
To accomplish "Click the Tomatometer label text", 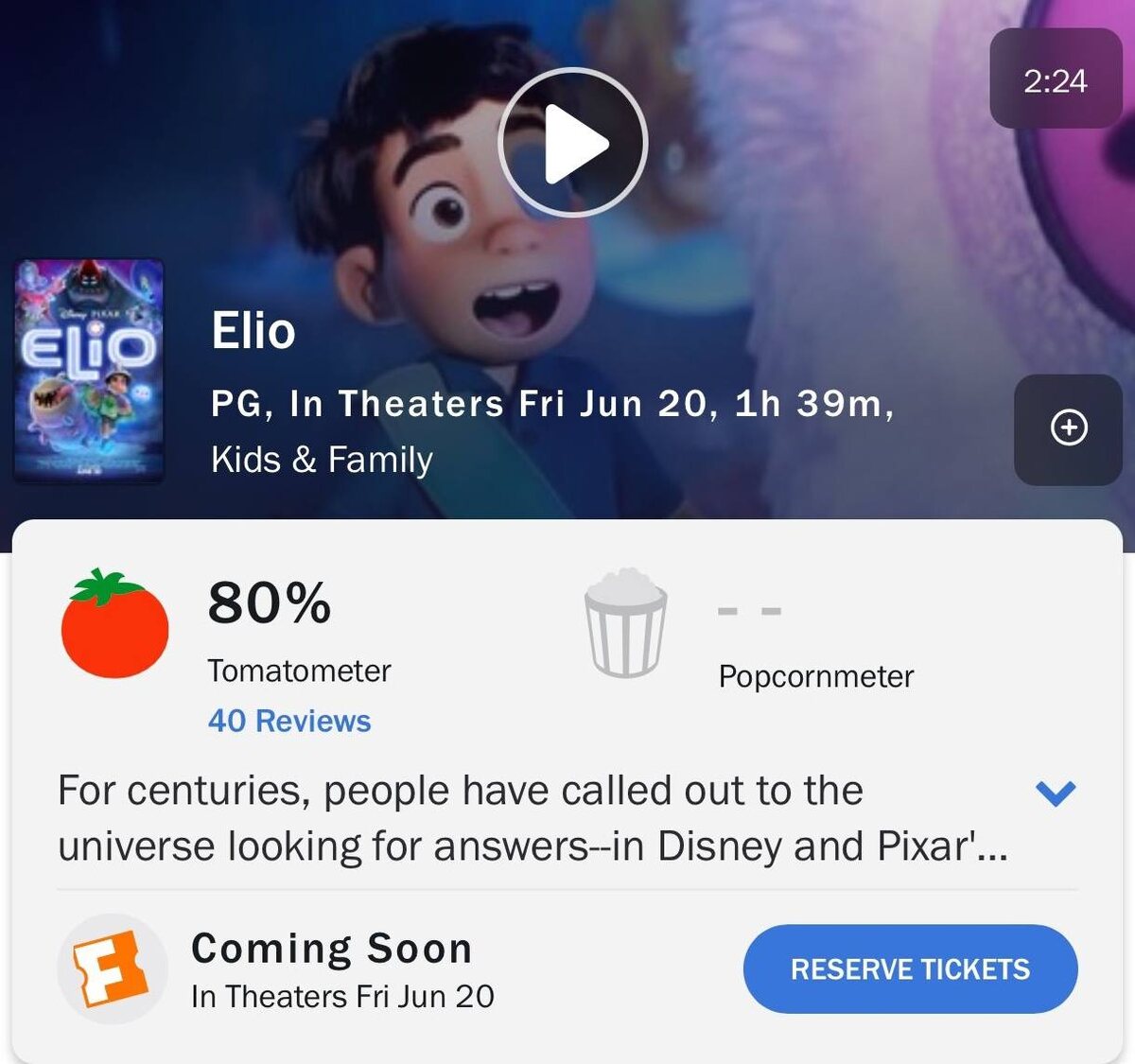I will click(x=299, y=671).
